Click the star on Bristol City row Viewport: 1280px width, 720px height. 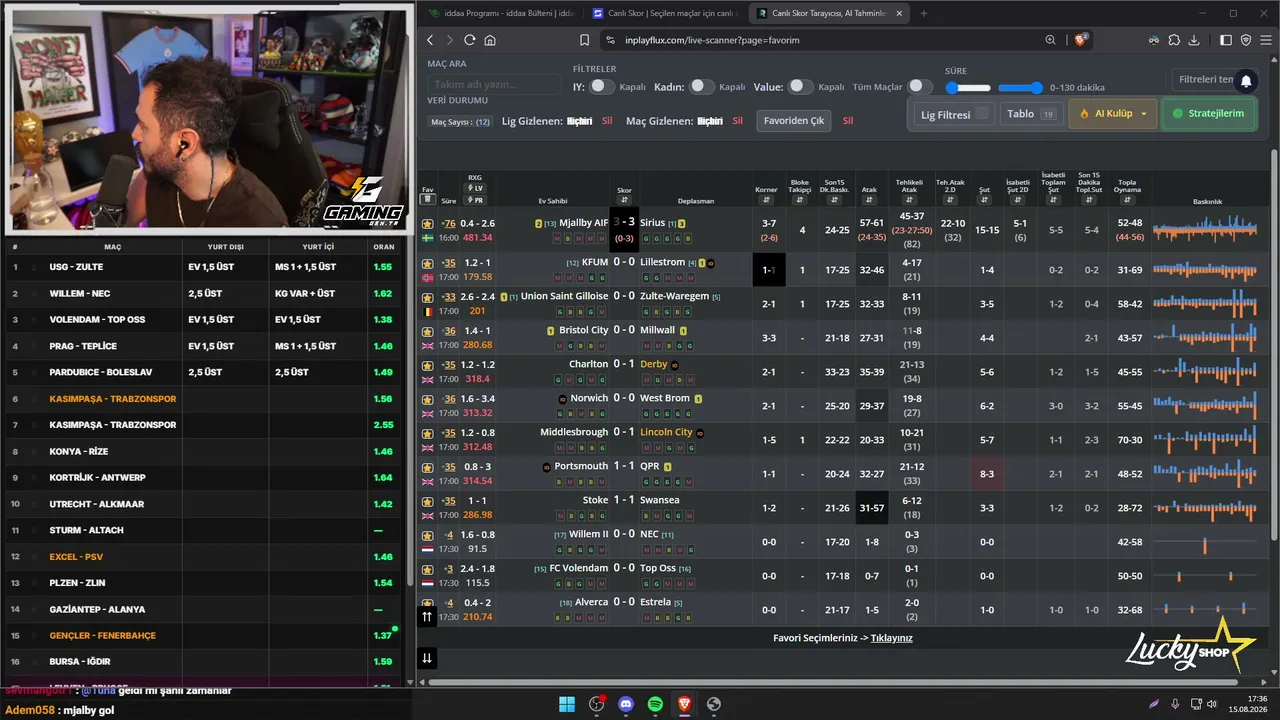click(x=428, y=331)
